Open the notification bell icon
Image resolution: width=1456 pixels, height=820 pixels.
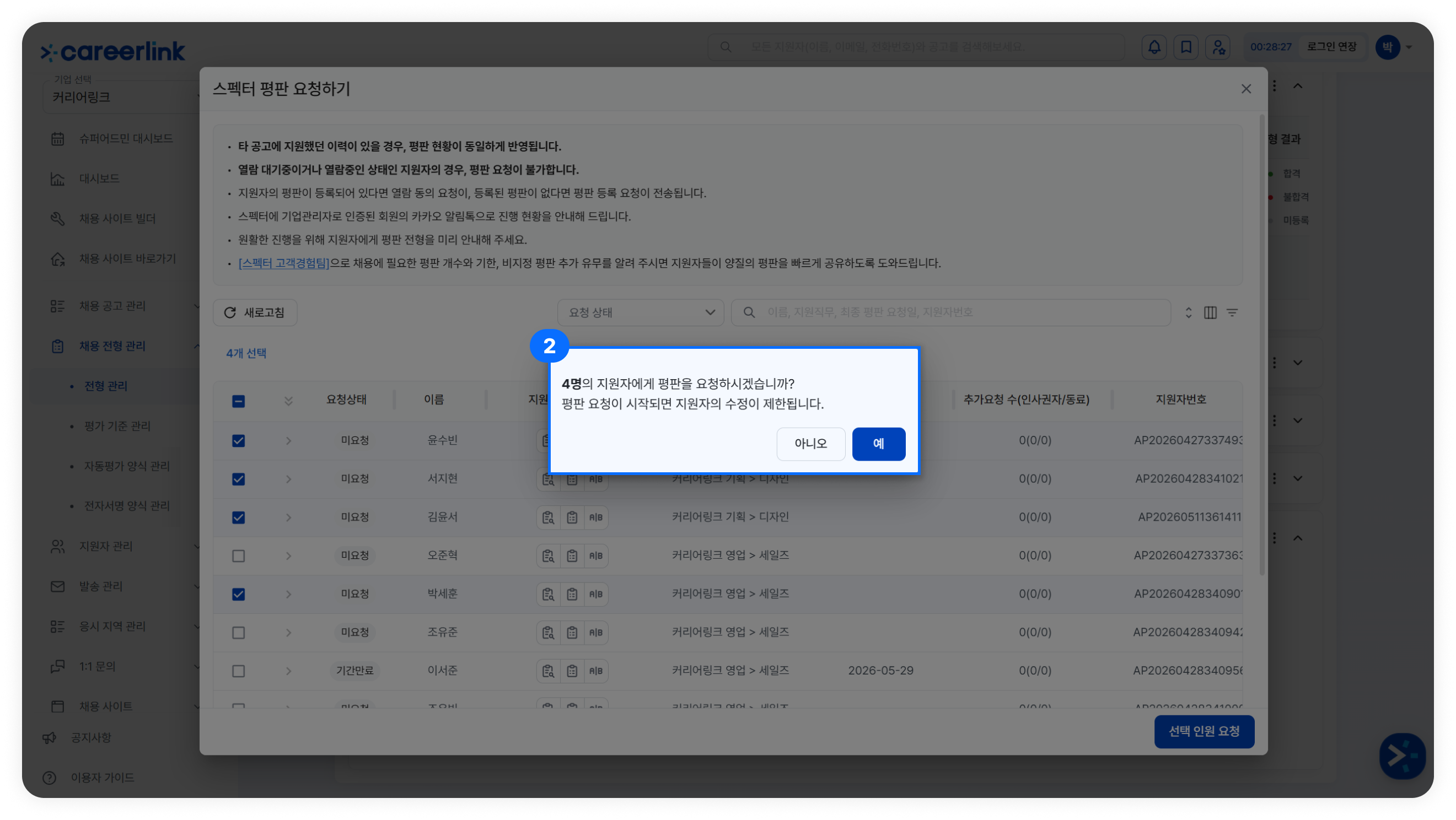(x=1154, y=47)
